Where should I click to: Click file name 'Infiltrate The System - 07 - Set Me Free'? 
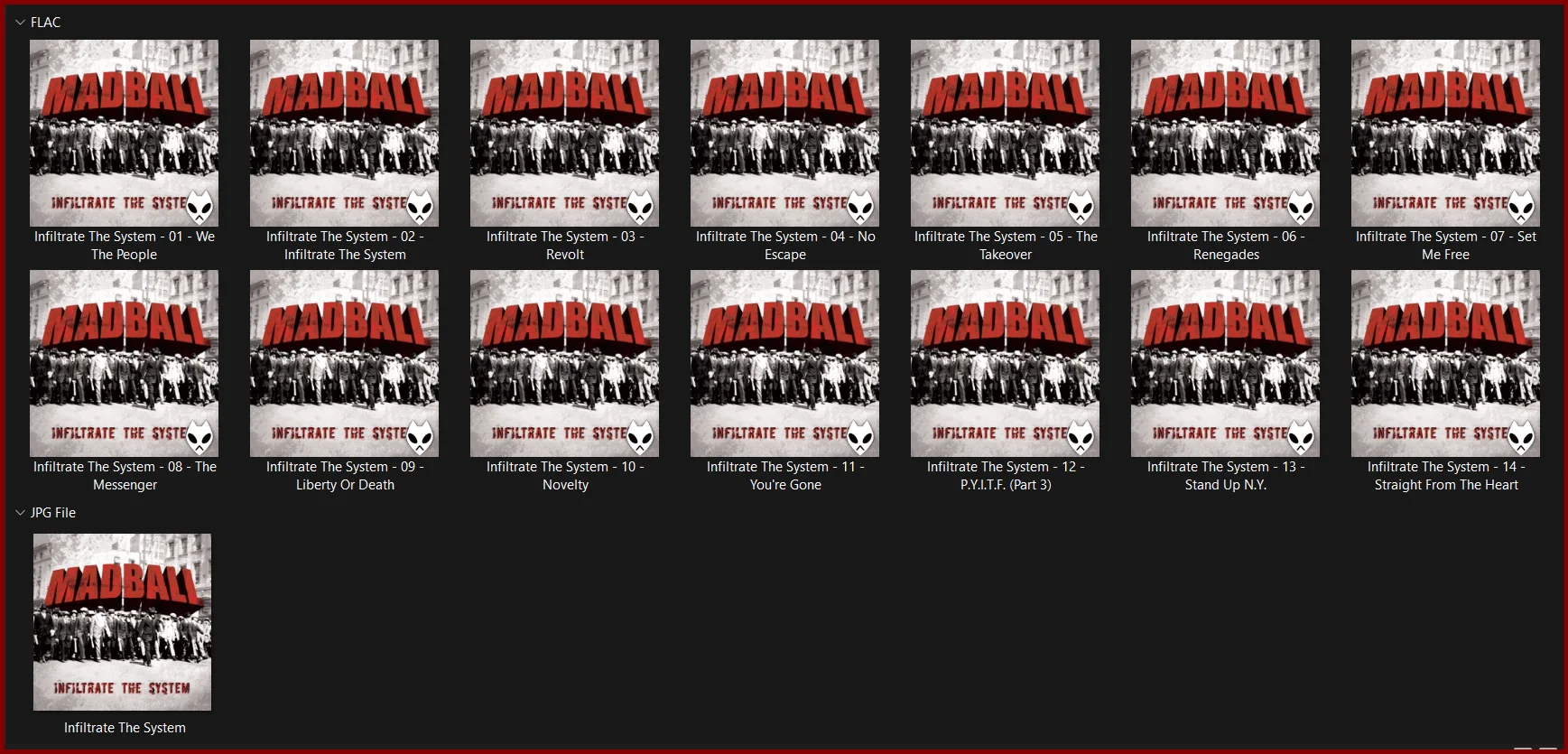pyautogui.click(x=1446, y=246)
